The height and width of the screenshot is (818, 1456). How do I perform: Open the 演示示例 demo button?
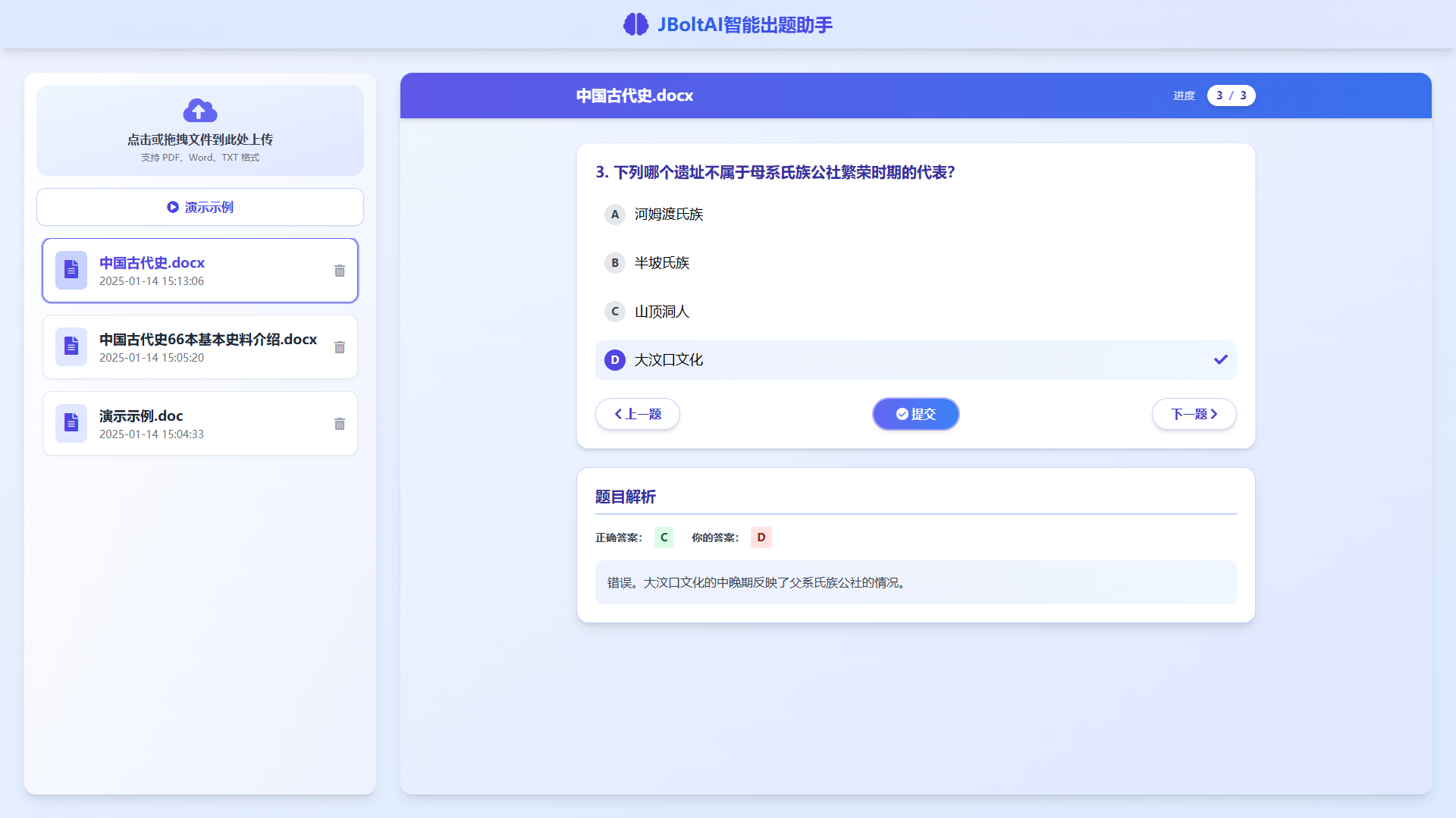coord(200,207)
